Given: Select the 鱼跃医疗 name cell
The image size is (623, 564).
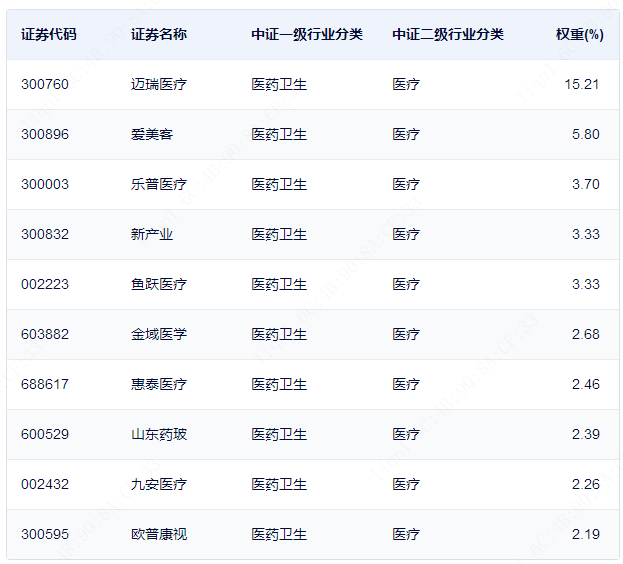Looking at the screenshot, I should 159,284.
